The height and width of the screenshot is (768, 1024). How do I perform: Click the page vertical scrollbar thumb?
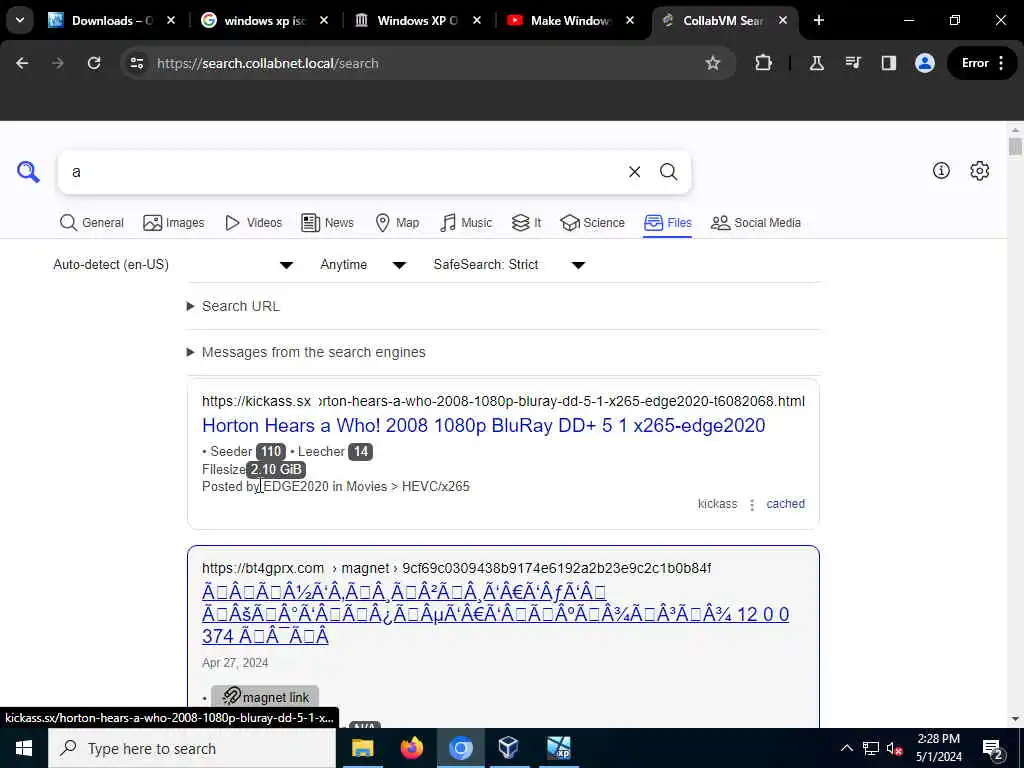coord(1014,146)
